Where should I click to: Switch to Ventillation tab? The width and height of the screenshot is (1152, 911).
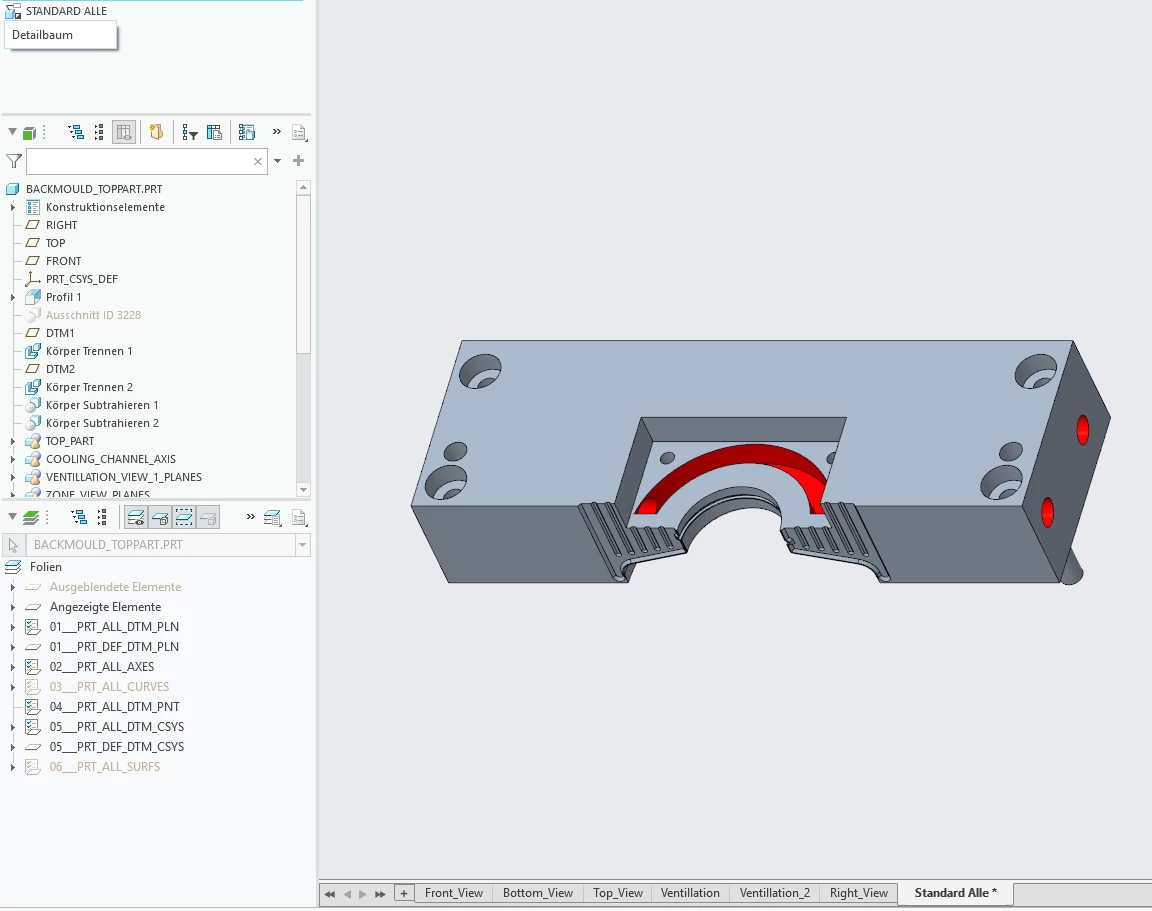[x=690, y=893]
